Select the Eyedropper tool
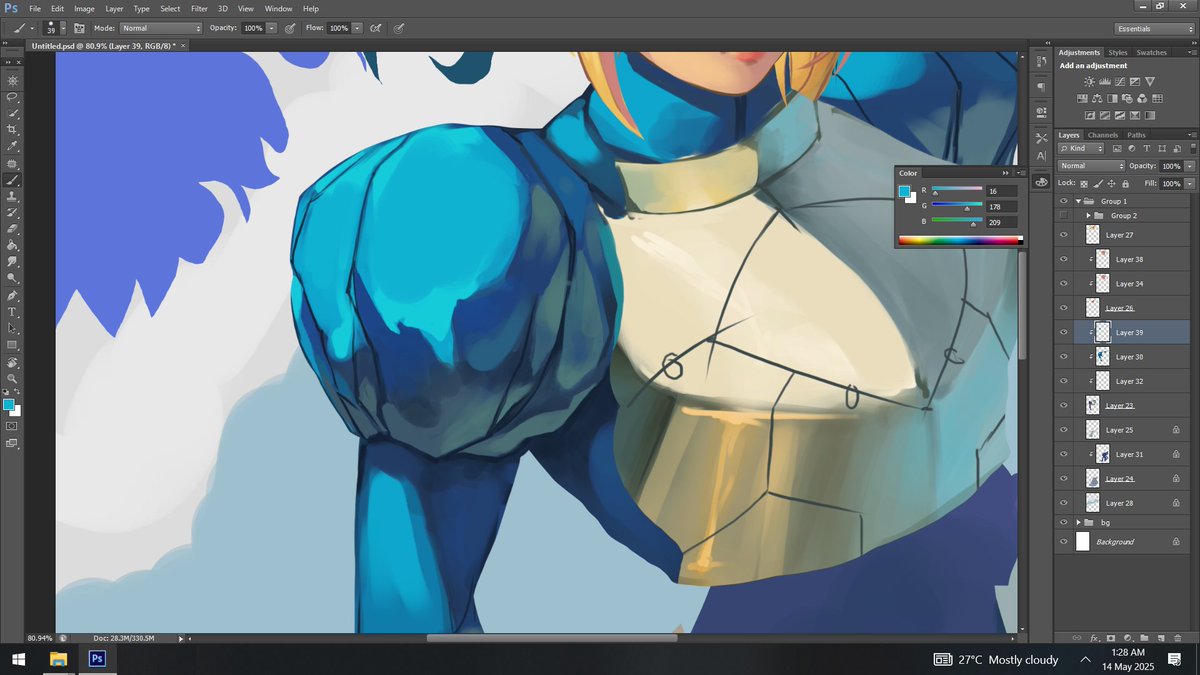 click(x=12, y=146)
